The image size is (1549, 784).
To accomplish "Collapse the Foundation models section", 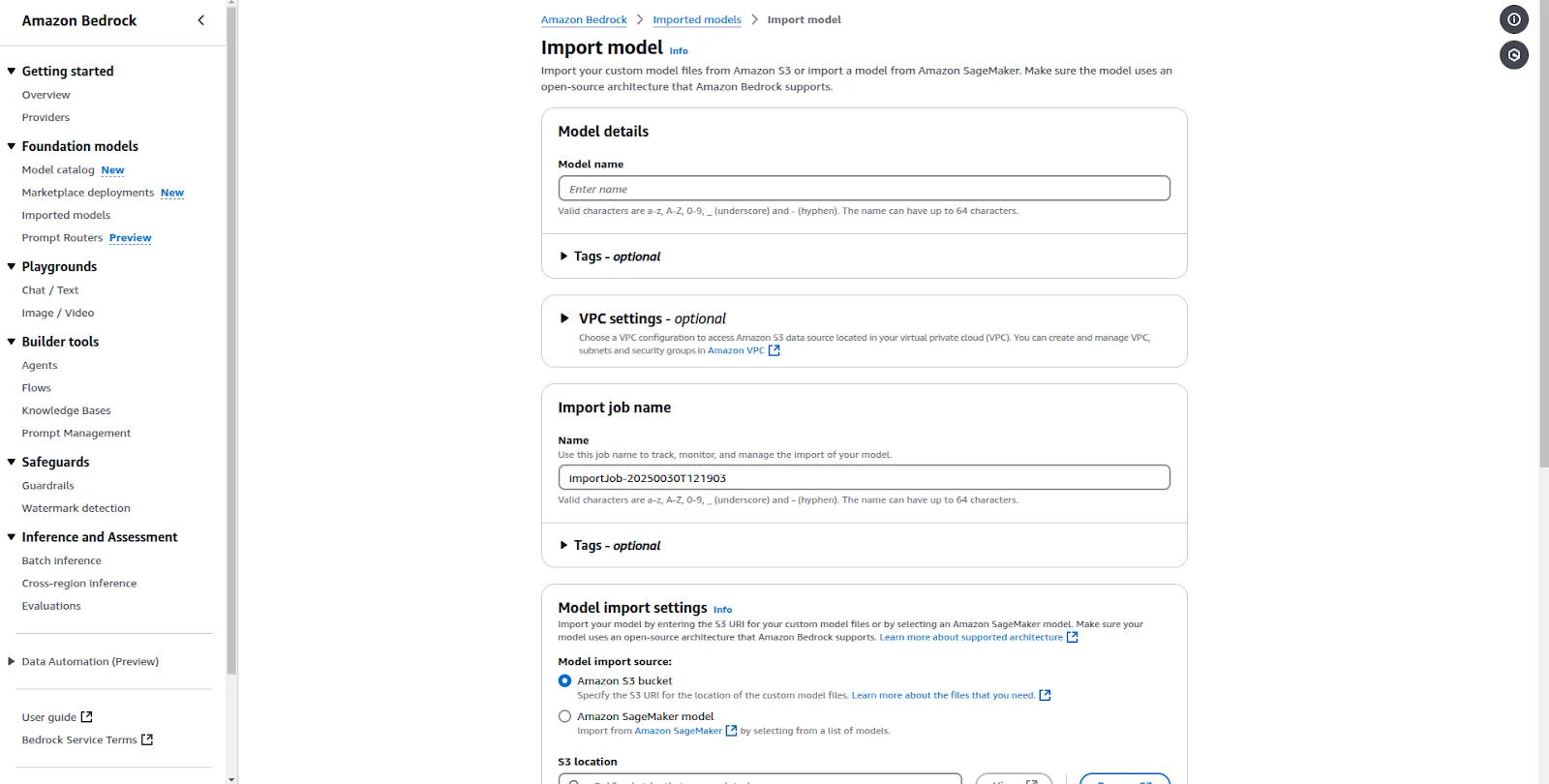I will click(12, 146).
